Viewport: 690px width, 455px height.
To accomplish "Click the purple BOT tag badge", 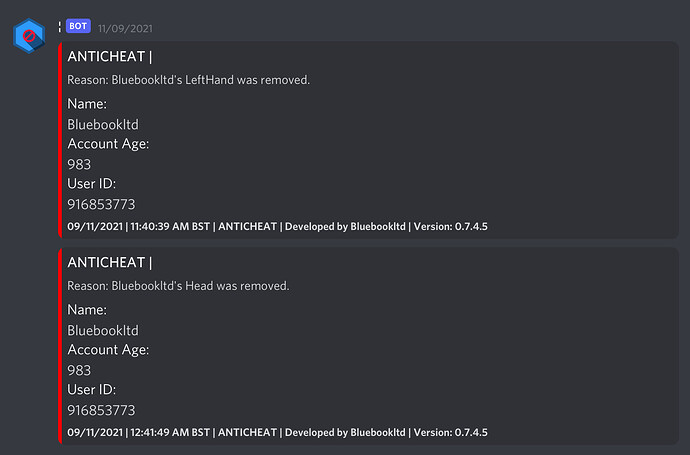I will coord(78,26).
